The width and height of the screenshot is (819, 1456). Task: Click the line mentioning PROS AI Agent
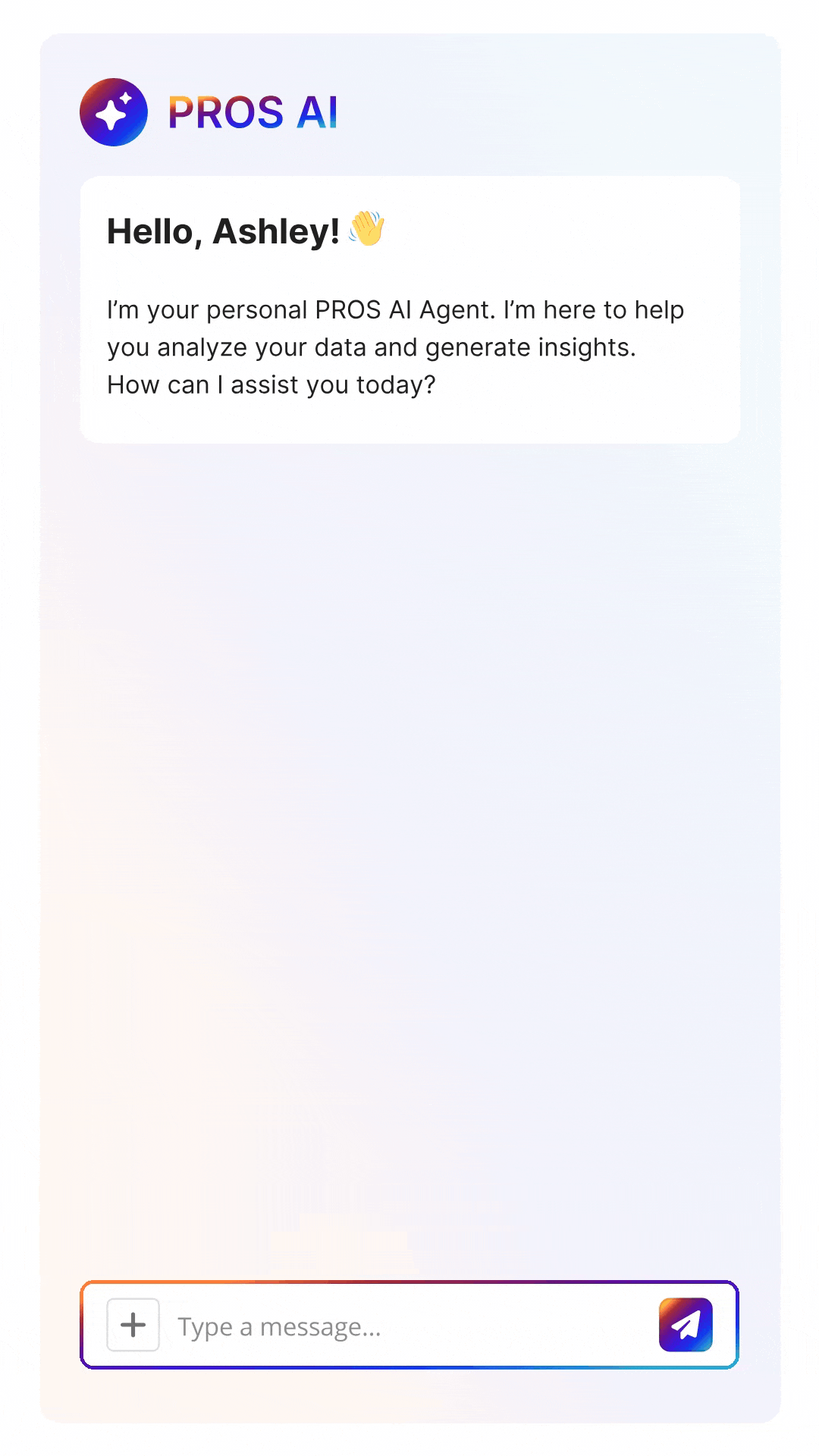pyautogui.click(x=395, y=310)
